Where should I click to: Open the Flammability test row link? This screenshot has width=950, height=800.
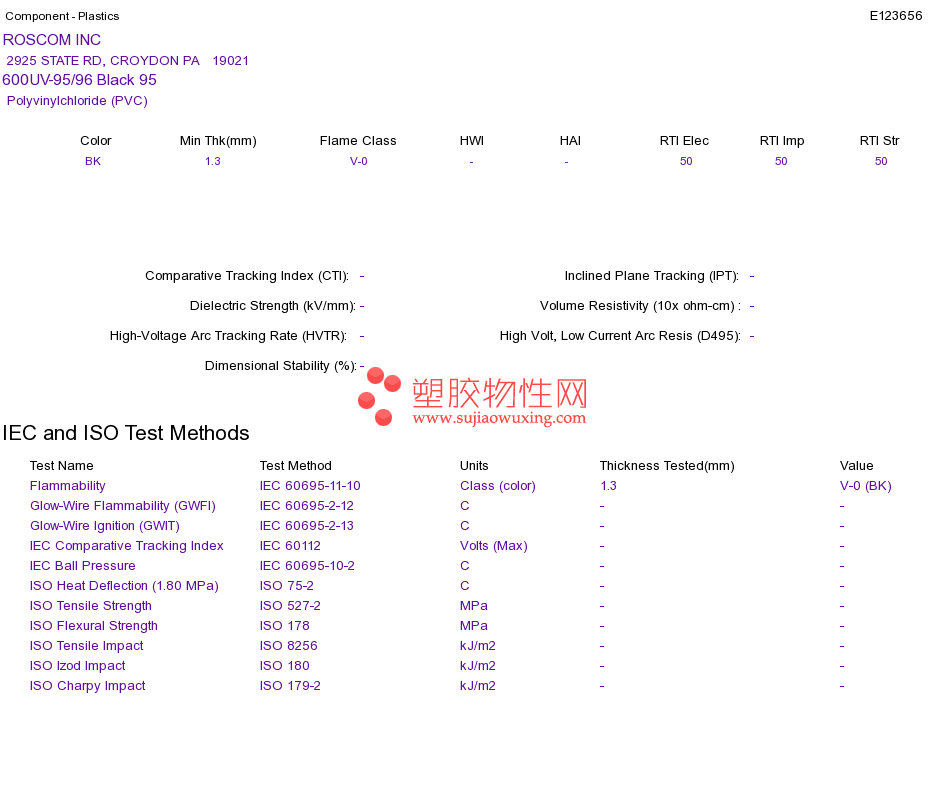point(67,485)
